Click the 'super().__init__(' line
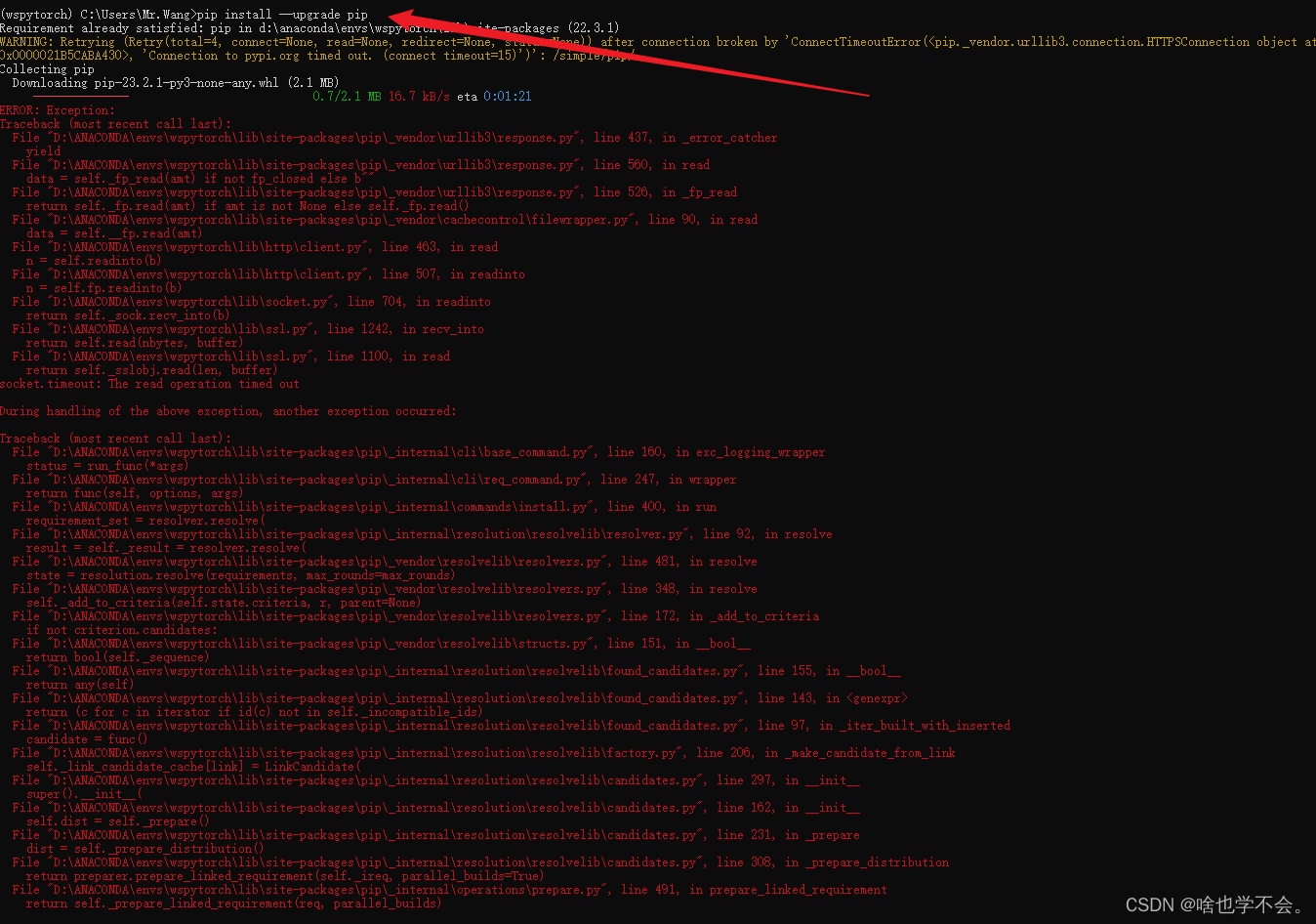Viewport: 1316px width, 924px height. click(x=84, y=794)
